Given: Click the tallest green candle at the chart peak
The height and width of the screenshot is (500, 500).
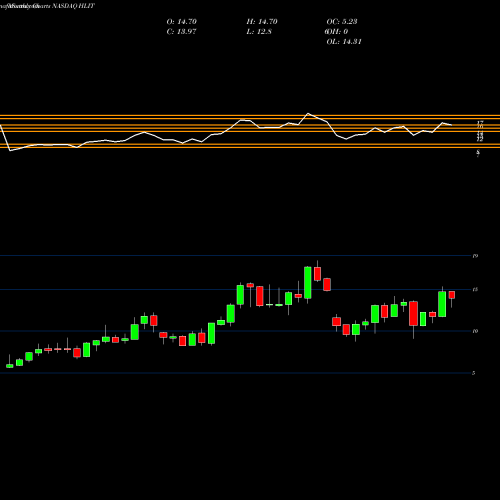Looking at the screenshot, I should pos(308,282).
